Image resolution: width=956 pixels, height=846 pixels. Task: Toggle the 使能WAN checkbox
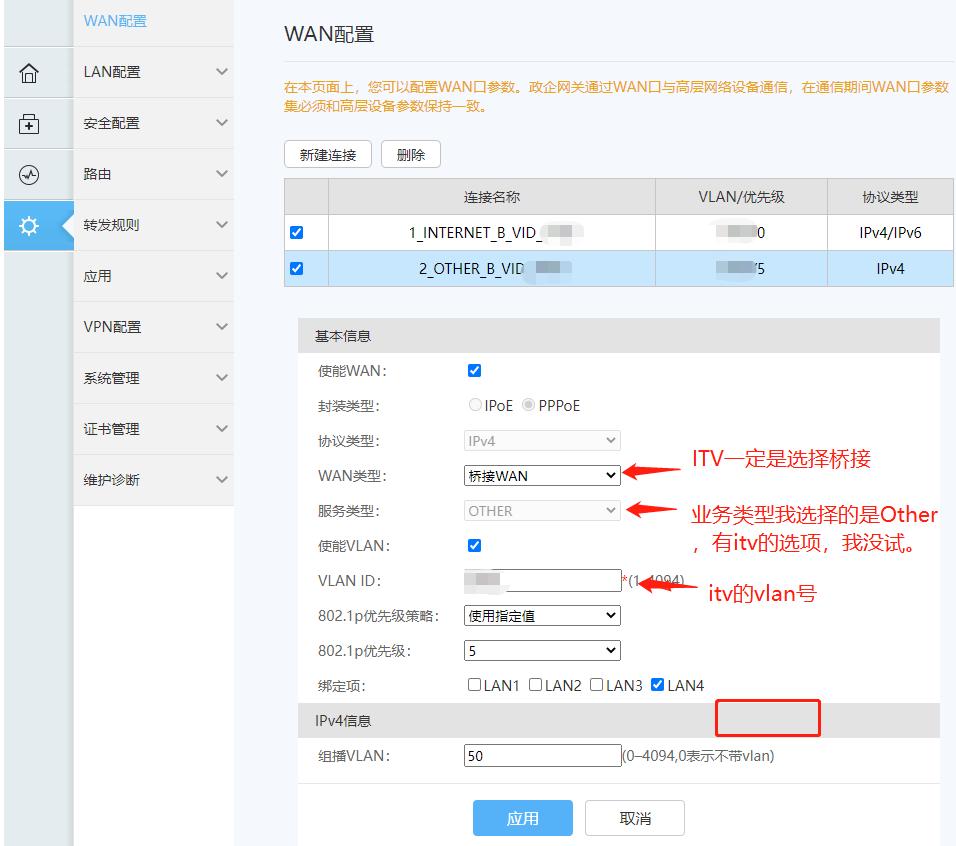tap(474, 370)
